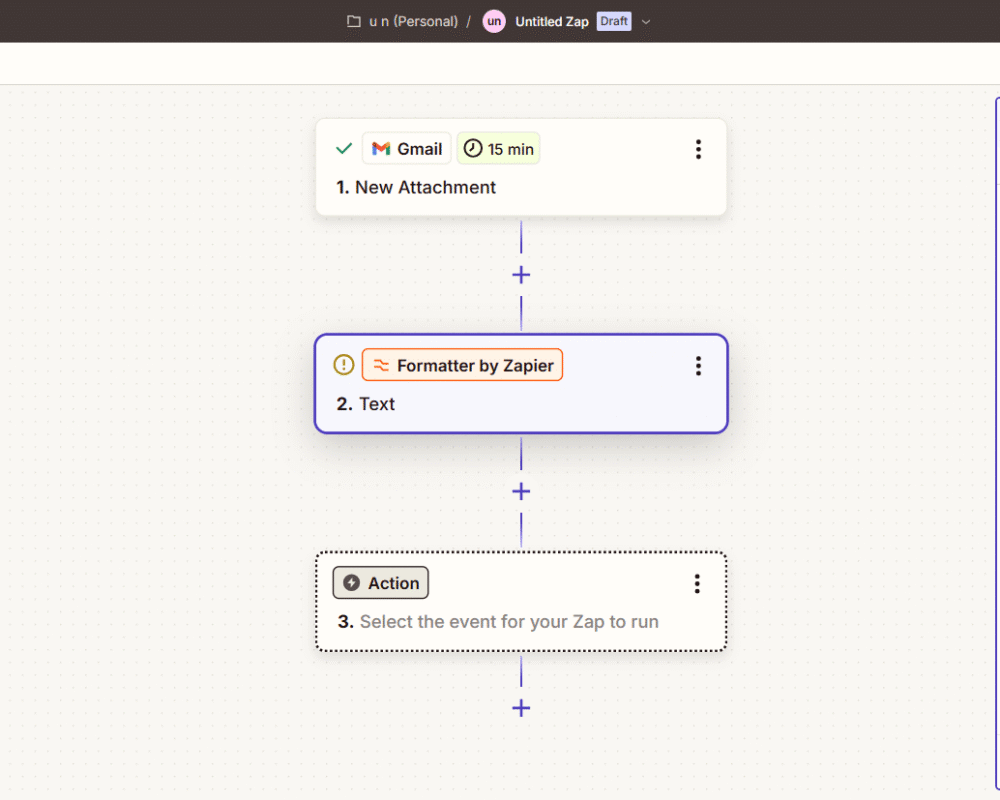Click the 15 min polling interval badge
1000x800 pixels.
[498, 149]
